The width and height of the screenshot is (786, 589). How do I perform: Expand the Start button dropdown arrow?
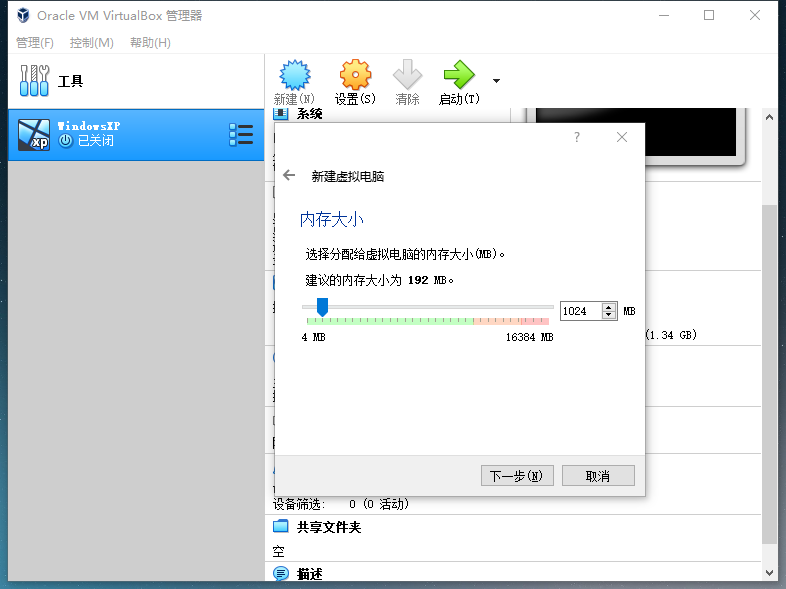pyautogui.click(x=496, y=81)
